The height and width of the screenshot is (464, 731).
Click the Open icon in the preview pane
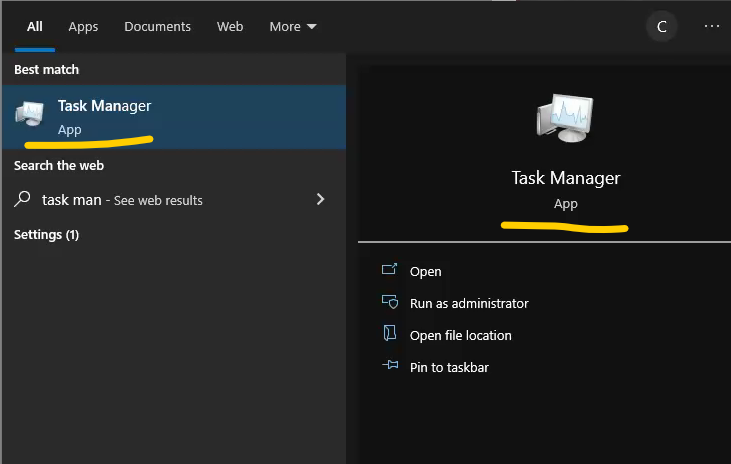390,271
